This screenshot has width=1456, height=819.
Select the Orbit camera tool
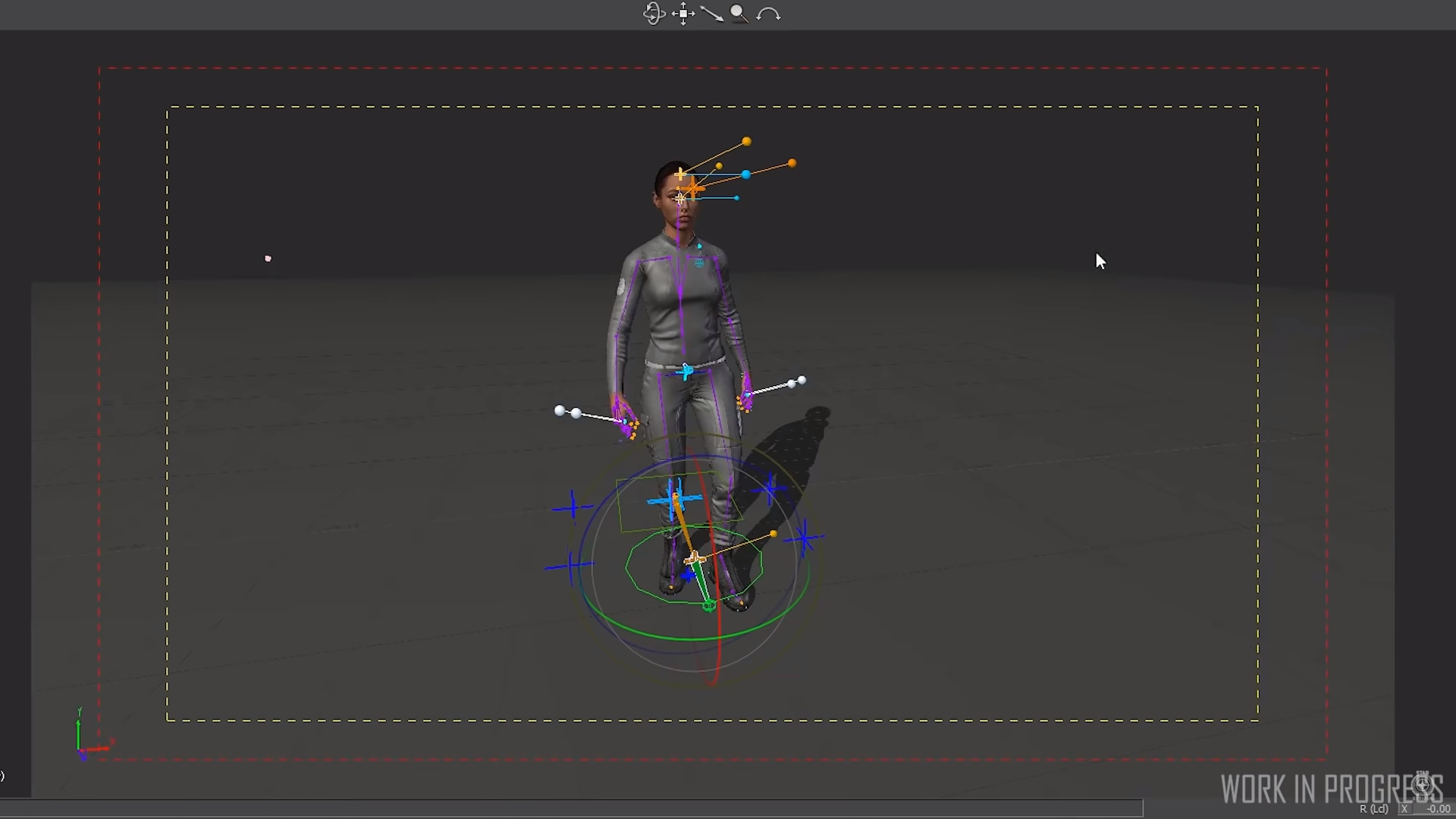653,14
